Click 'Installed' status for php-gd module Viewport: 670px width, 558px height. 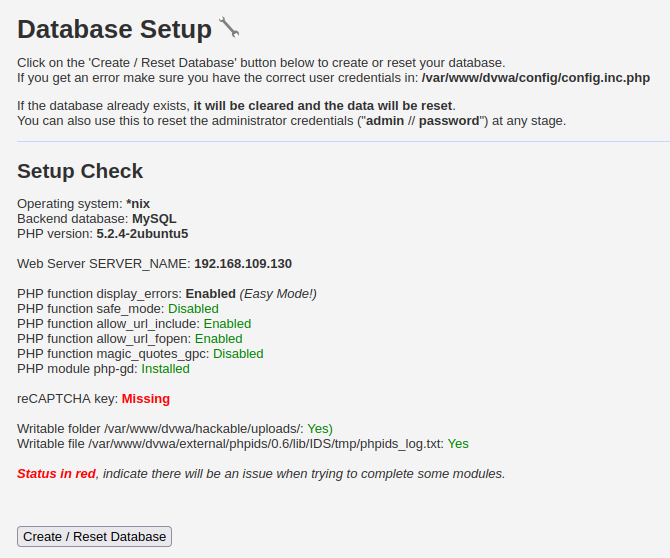[x=165, y=369]
